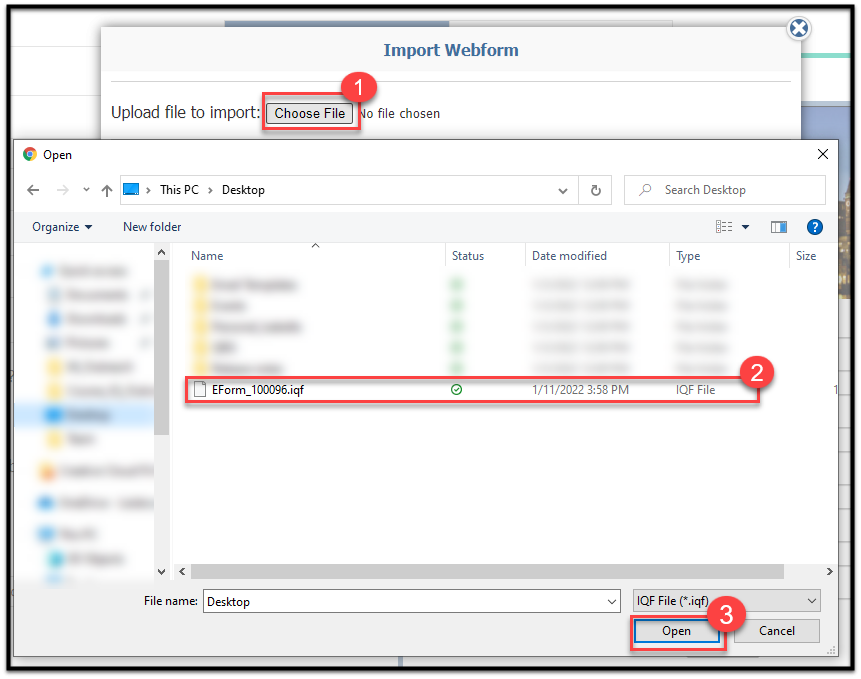
Task: Click the horizontal scrollbar left arrow
Action: 182,572
